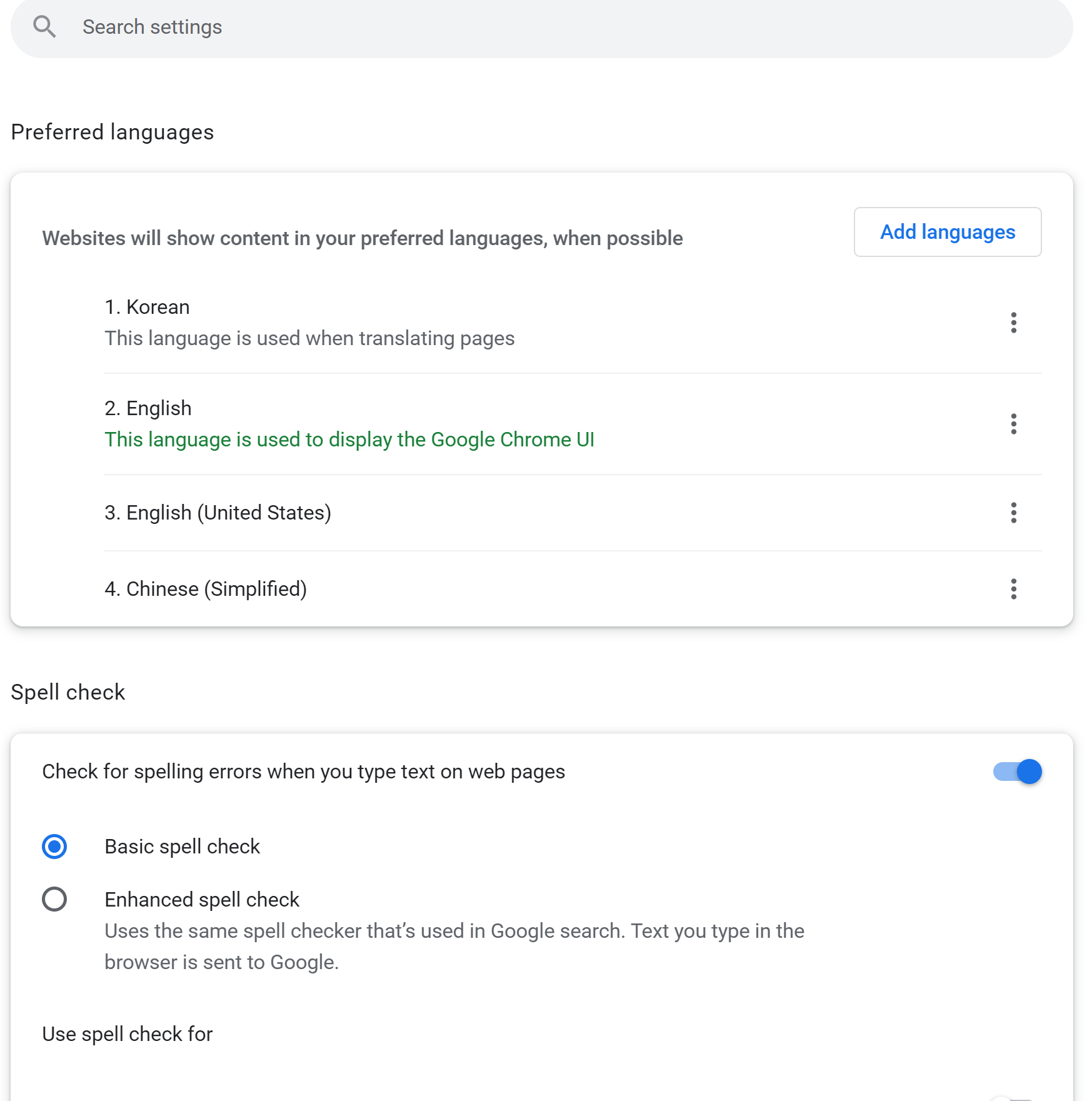1092x1101 pixels.
Task: Click the Use spell check for label
Action: 128,1034
